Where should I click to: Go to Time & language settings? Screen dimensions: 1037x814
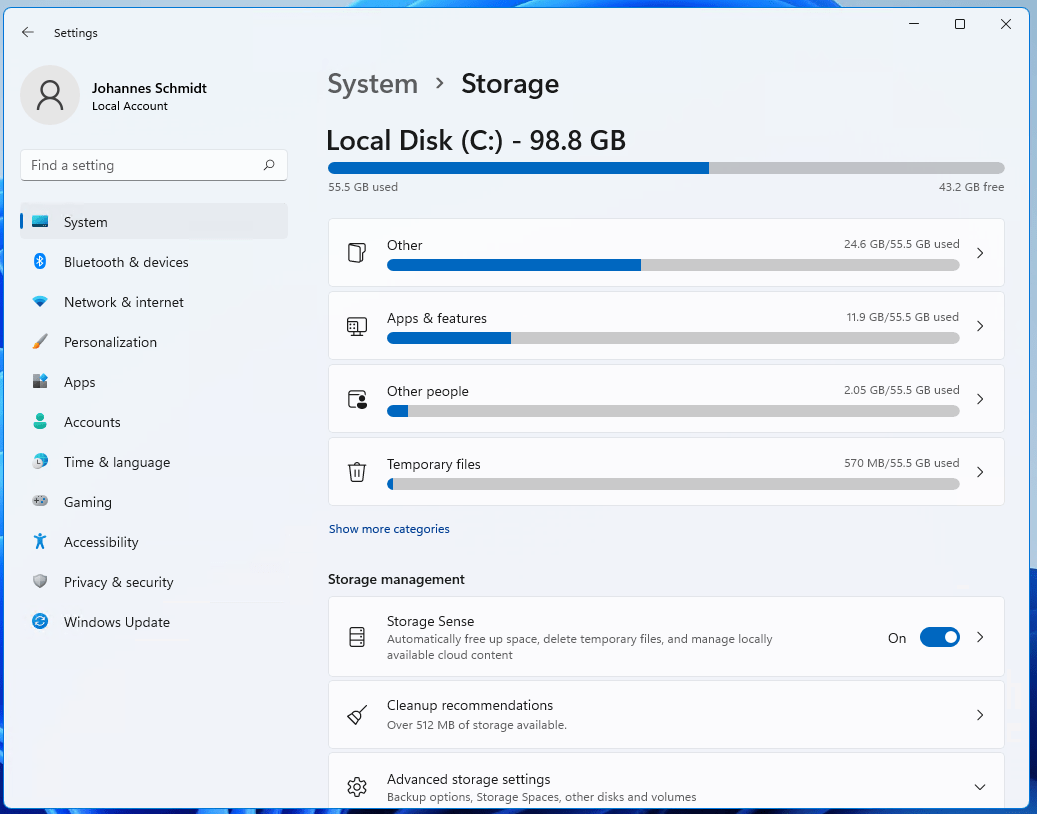116,462
